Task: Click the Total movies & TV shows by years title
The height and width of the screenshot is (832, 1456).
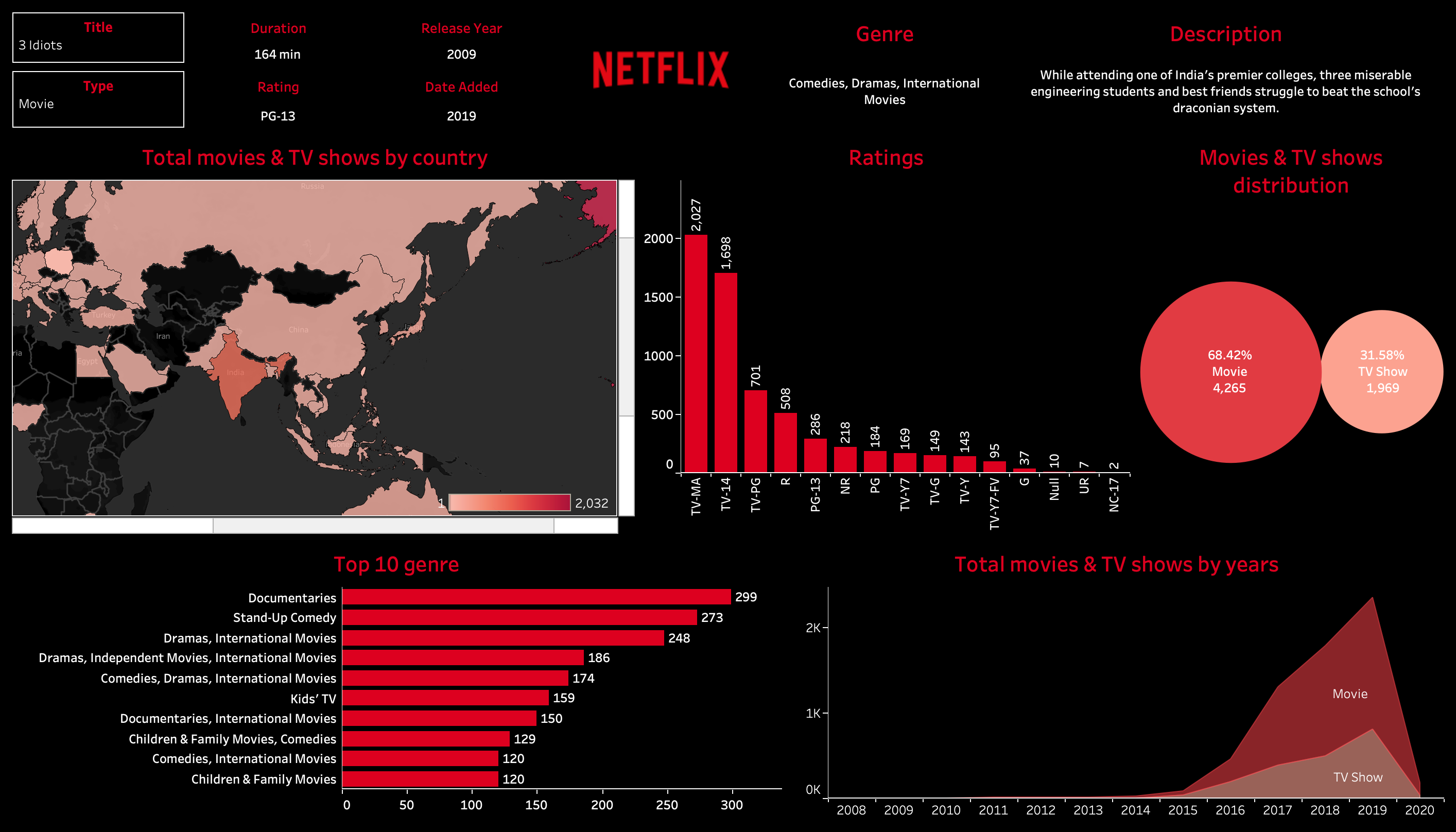Action: [1116, 565]
